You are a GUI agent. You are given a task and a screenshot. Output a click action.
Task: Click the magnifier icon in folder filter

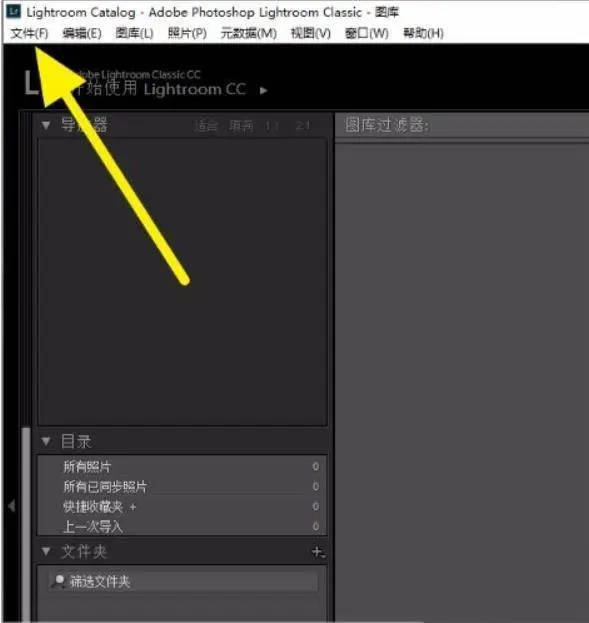click(58, 581)
